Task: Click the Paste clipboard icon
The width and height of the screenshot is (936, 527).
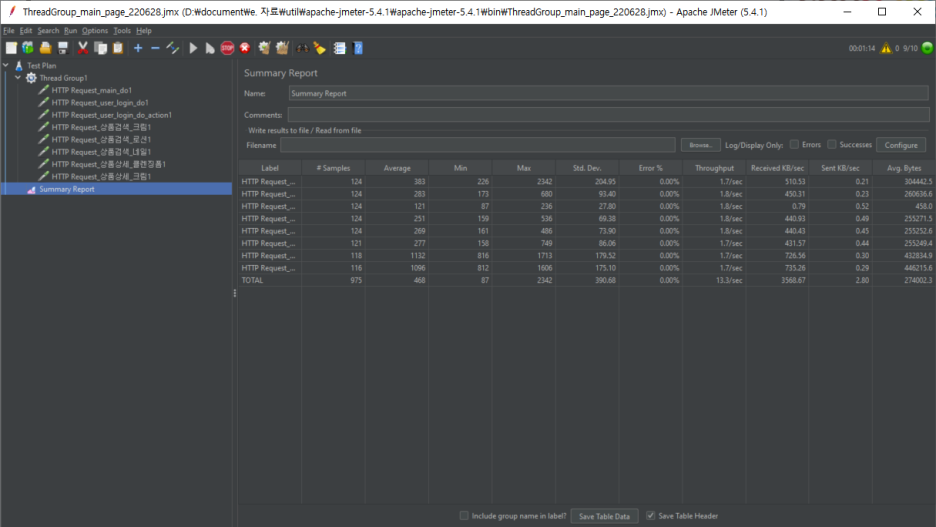Action: point(118,48)
